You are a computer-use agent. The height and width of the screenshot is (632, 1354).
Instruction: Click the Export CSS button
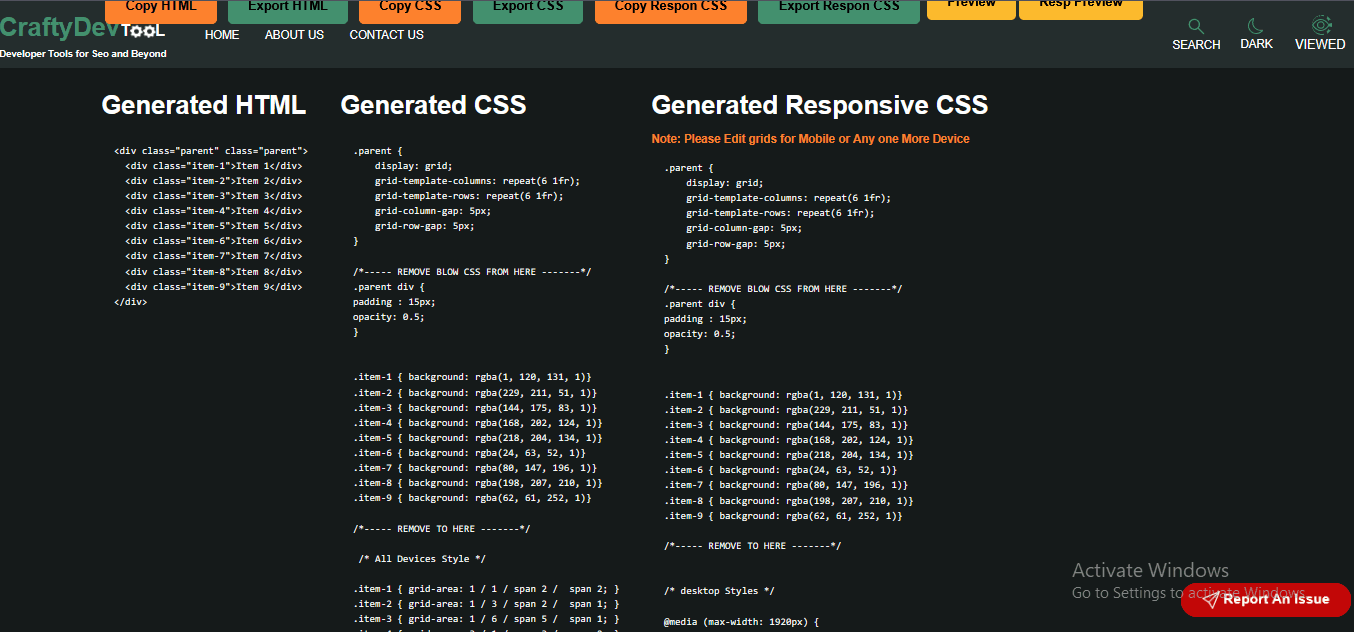coord(528,10)
